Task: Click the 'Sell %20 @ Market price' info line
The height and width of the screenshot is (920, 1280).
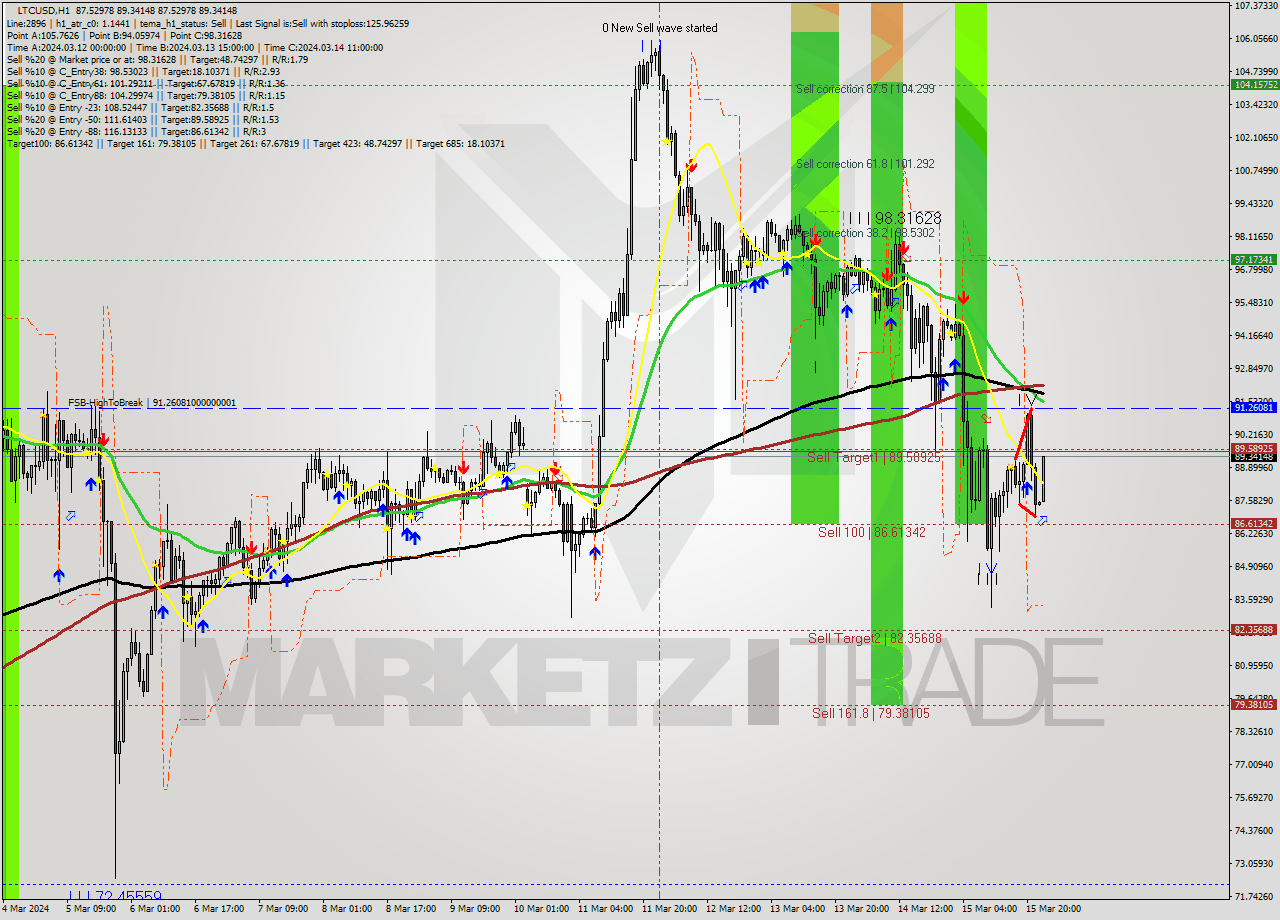Action: pos(157,59)
